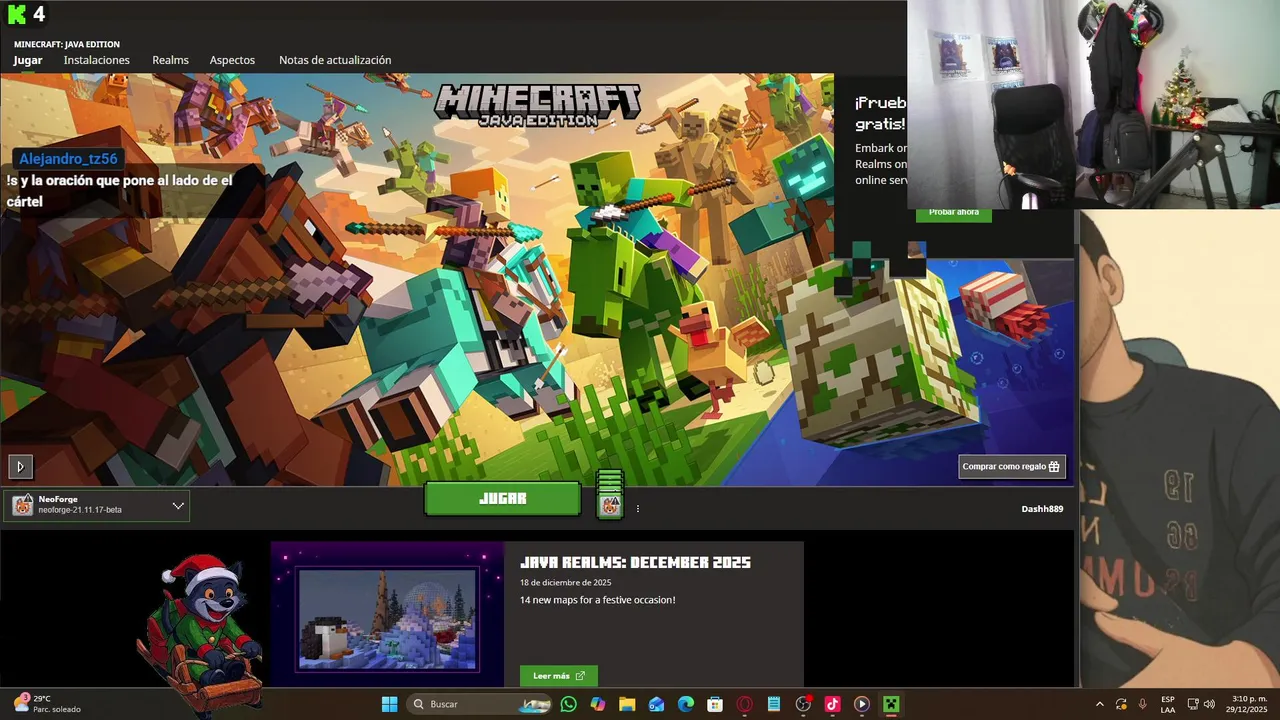This screenshot has height=720, width=1280.
Task: Open WhatsApp from the taskbar
Action: point(569,704)
